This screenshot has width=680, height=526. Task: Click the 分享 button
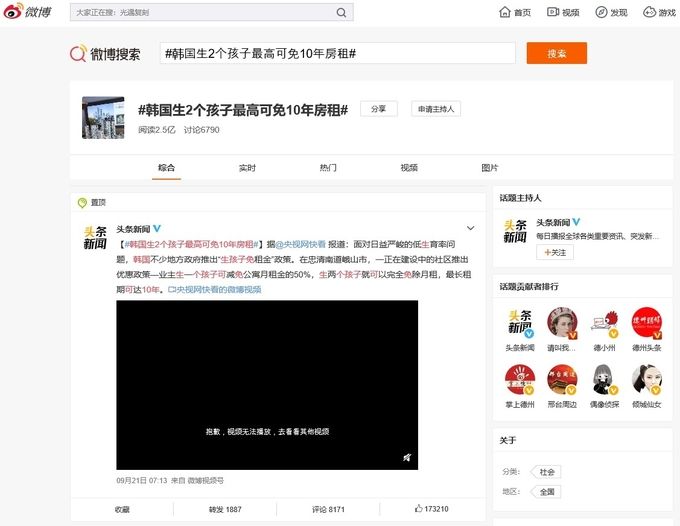(x=379, y=109)
